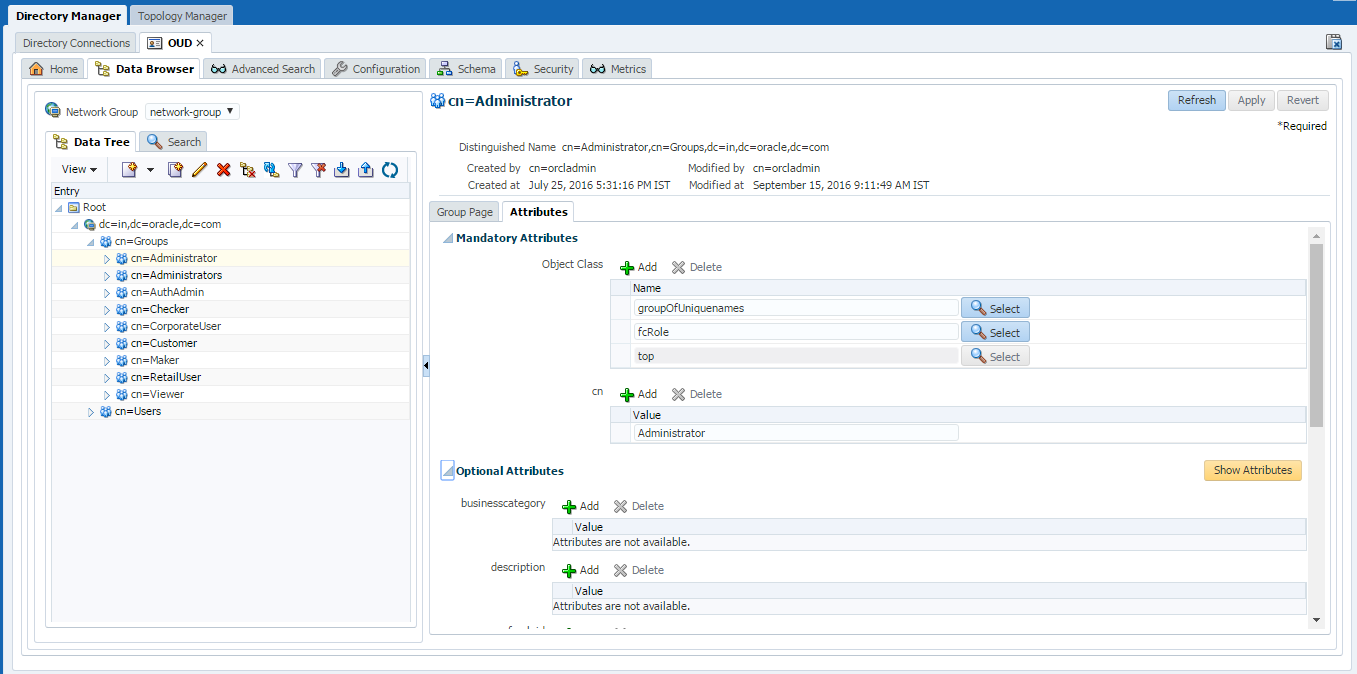Open the Configuration tab
This screenshot has width=1357, height=674.
(x=376, y=69)
